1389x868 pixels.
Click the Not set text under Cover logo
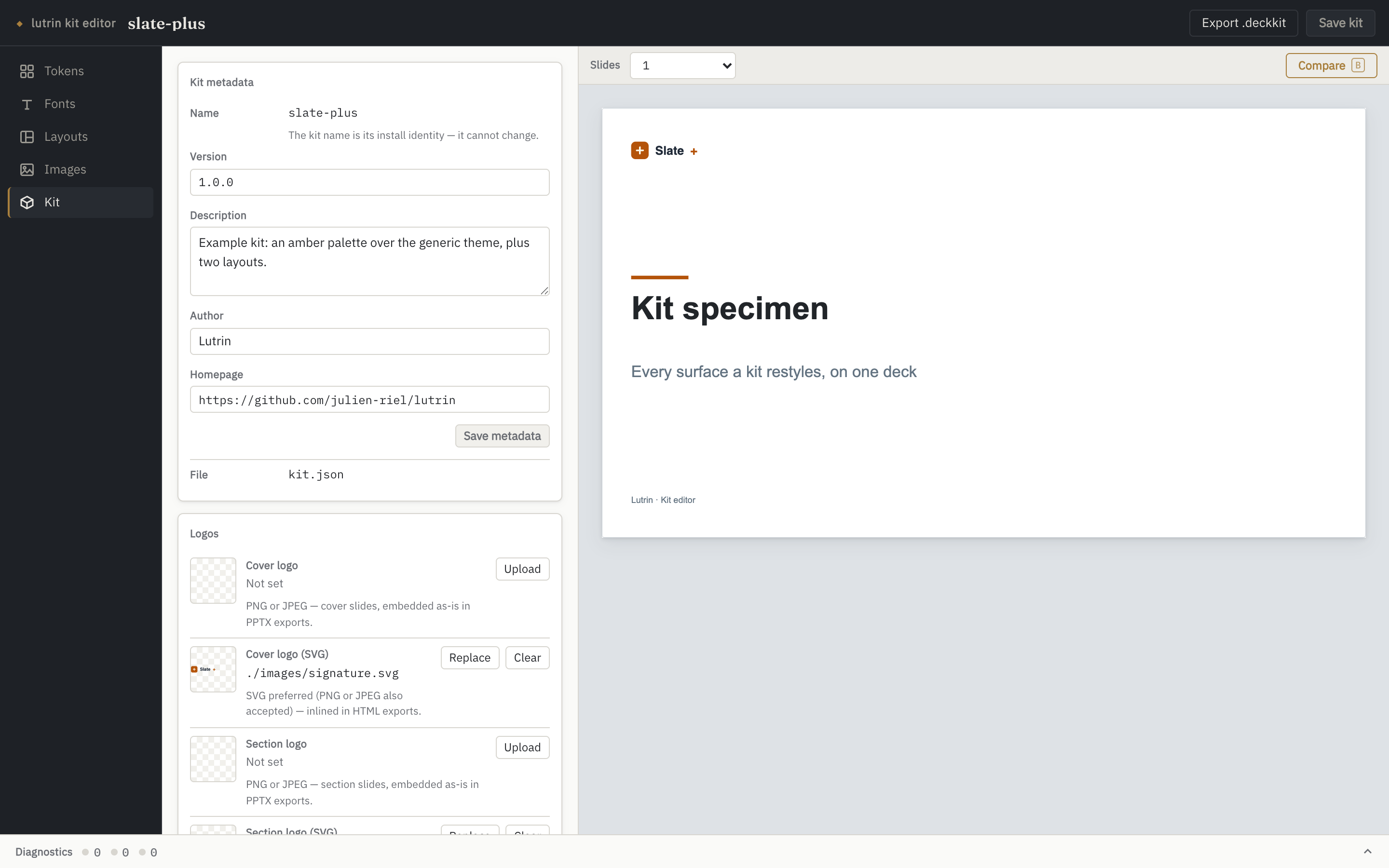point(264,583)
